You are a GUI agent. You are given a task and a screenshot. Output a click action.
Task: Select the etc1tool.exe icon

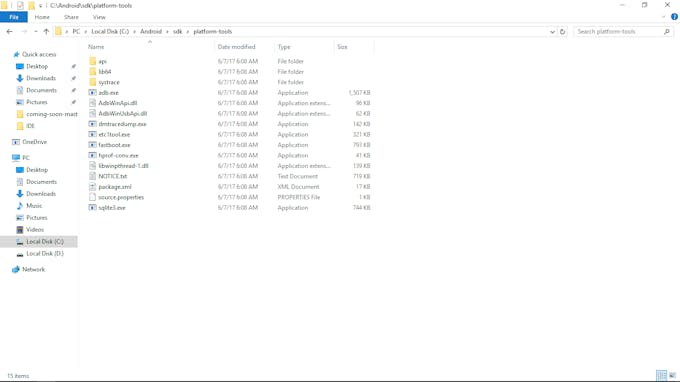[92, 134]
